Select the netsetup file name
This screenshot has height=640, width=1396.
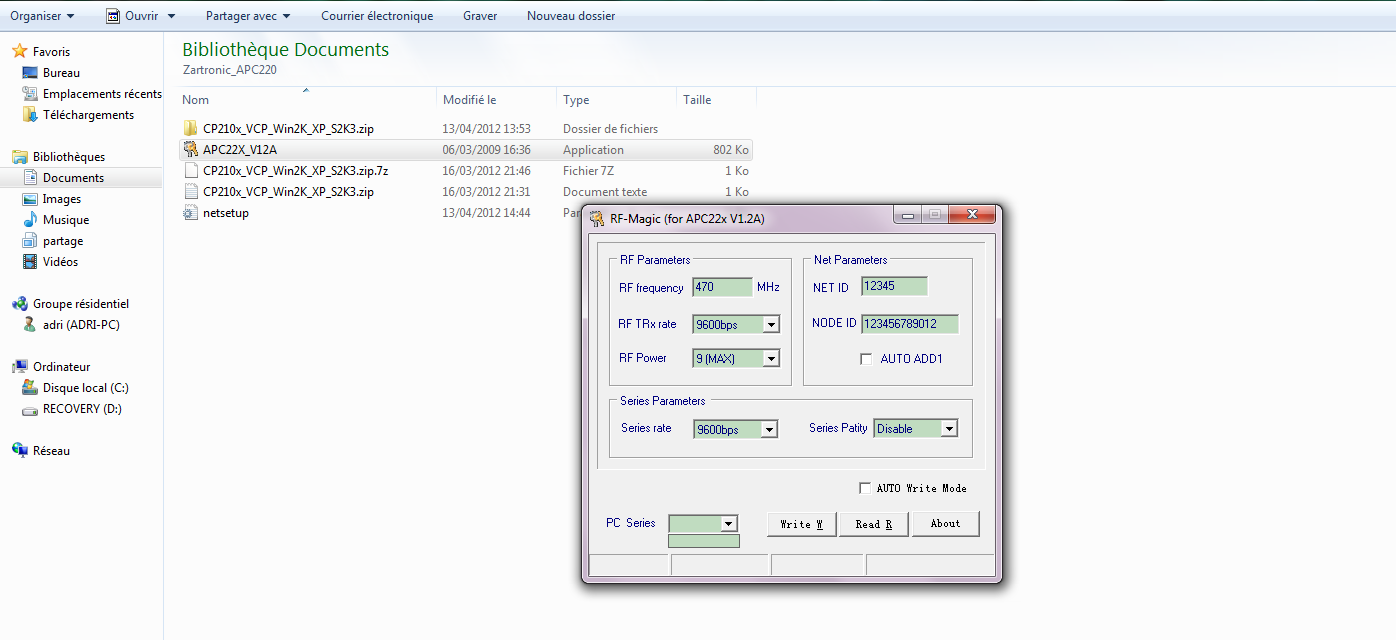[x=226, y=212]
